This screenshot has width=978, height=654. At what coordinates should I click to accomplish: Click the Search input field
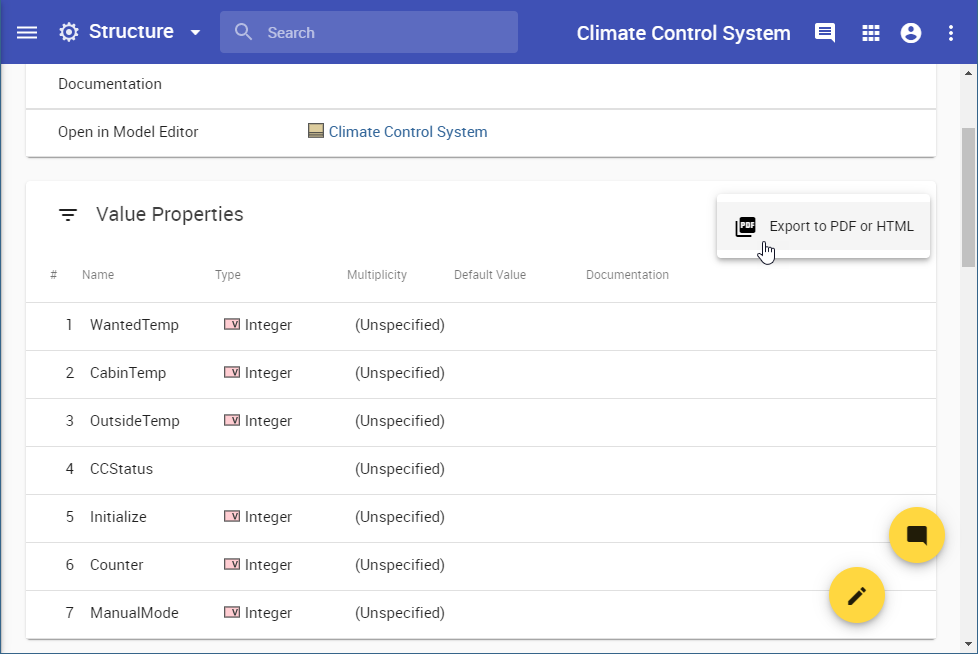click(x=380, y=33)
